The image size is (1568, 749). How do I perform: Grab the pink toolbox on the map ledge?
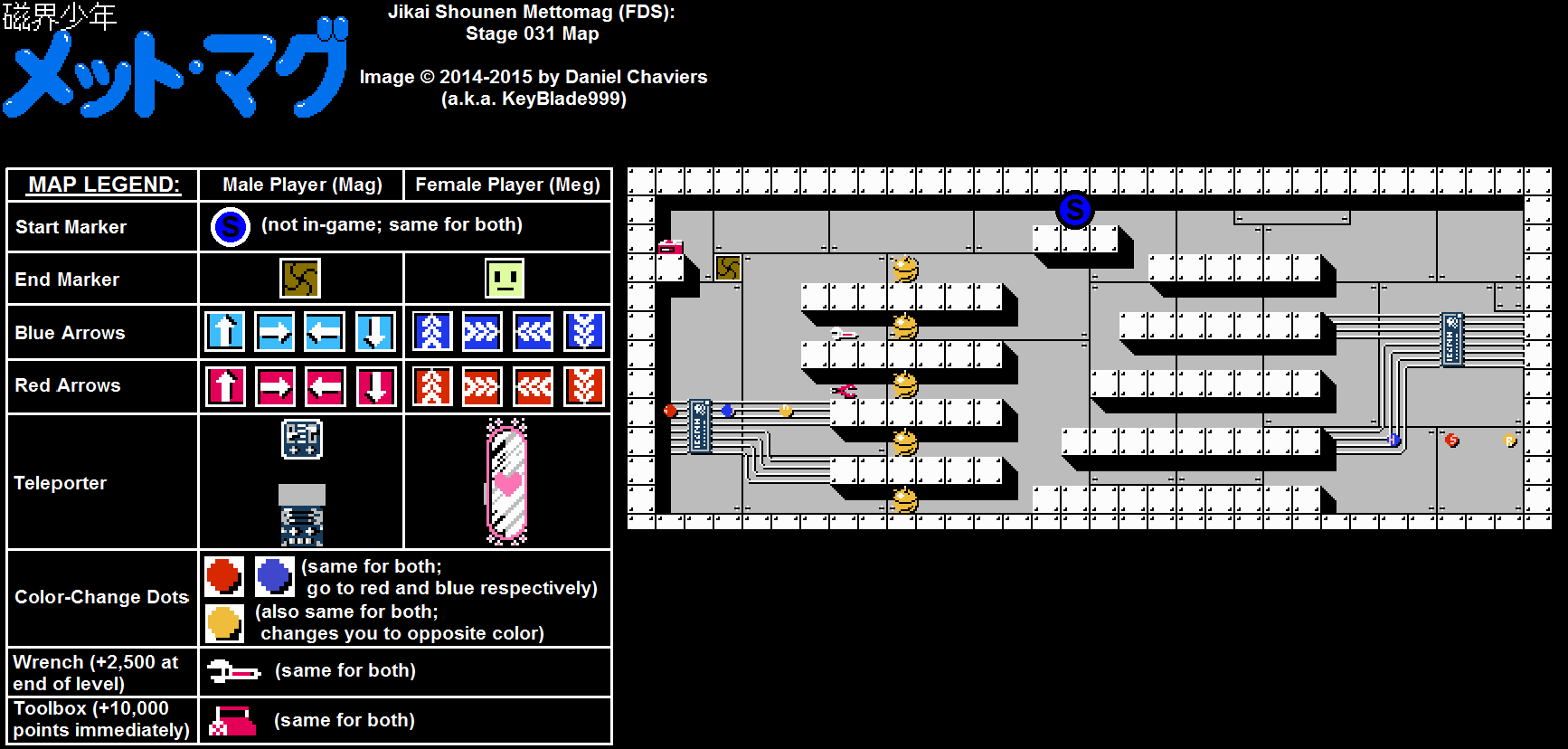point(670,246)
